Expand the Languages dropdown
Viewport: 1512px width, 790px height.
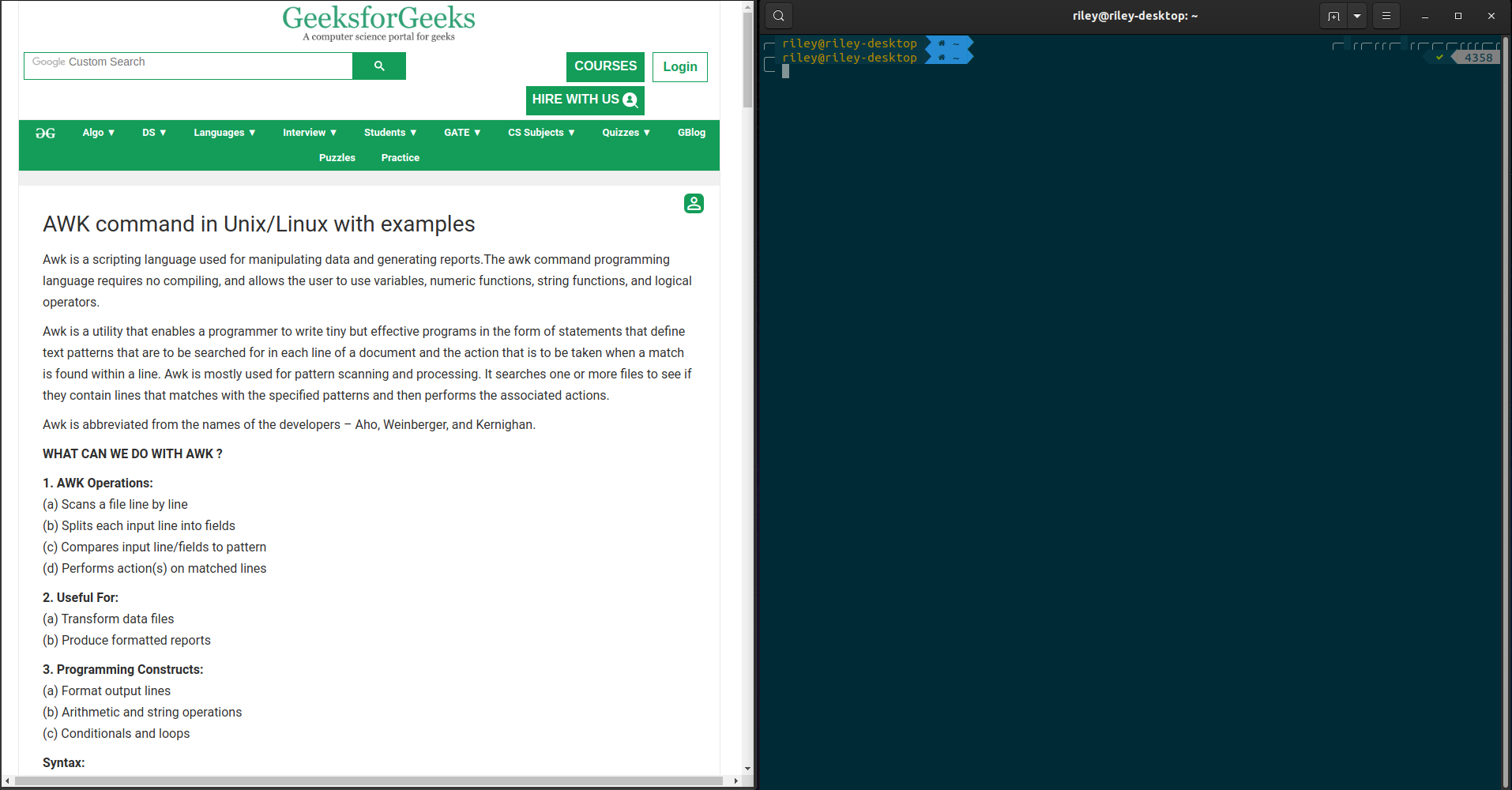(224, 133)
